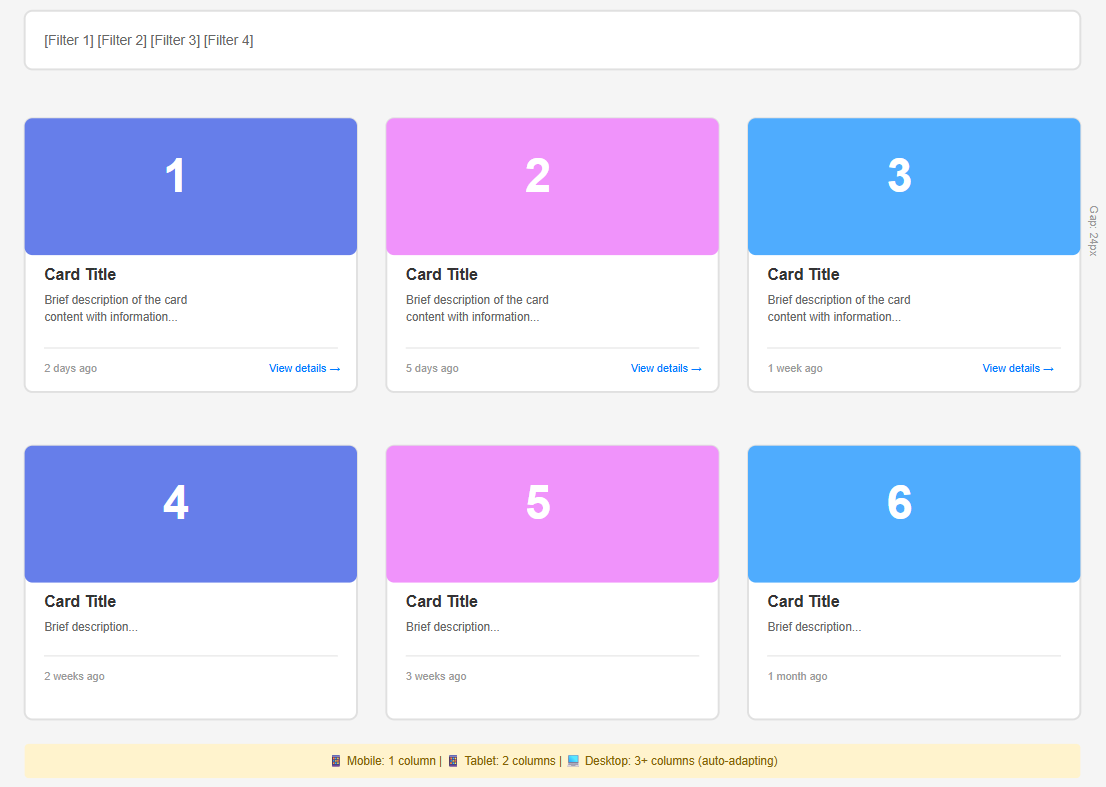The height and width of the screenshot is (787, 1106).
Task: Open View details on card 3
Action: pos(1018,368)
